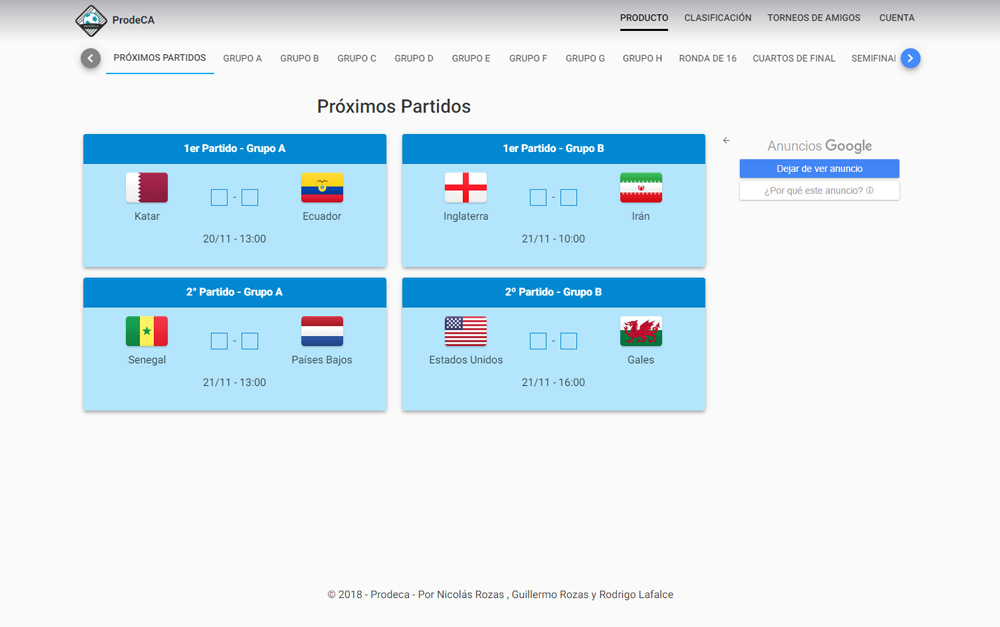Focus Países Bajos score input box
Image resolution: width=1000 pixels, height=627 pixels.
(250, 341)
